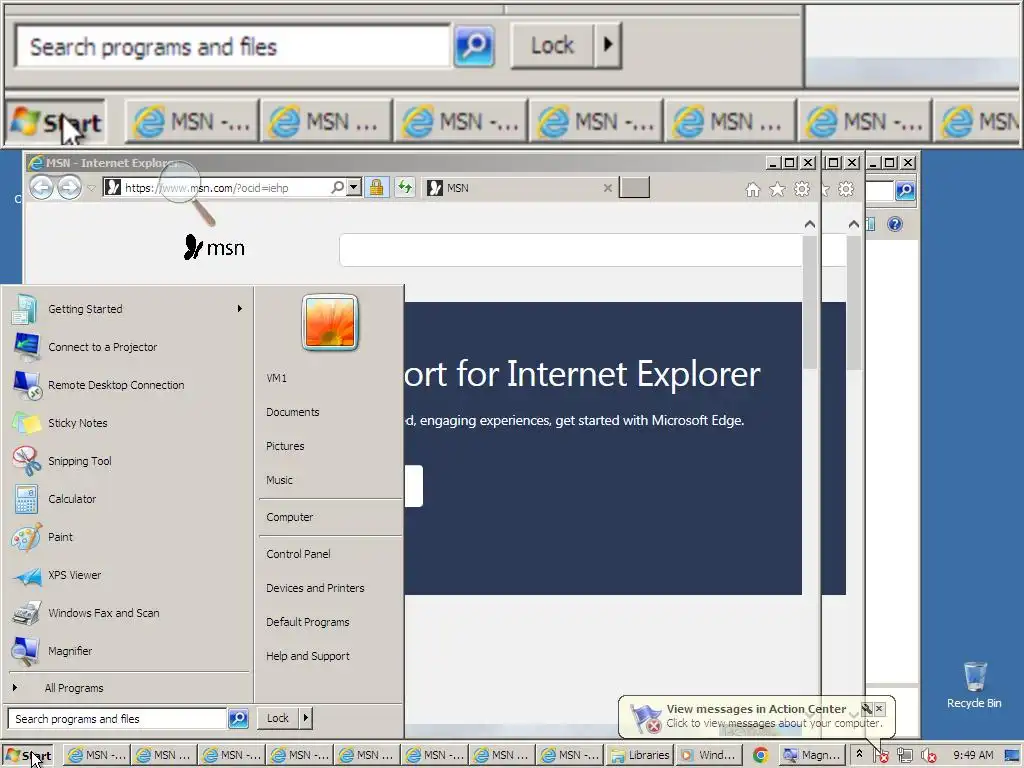The height and width of the screenshot is (768, 1024).
Task: Click the msn.com address bar
Action: (225, 188)
